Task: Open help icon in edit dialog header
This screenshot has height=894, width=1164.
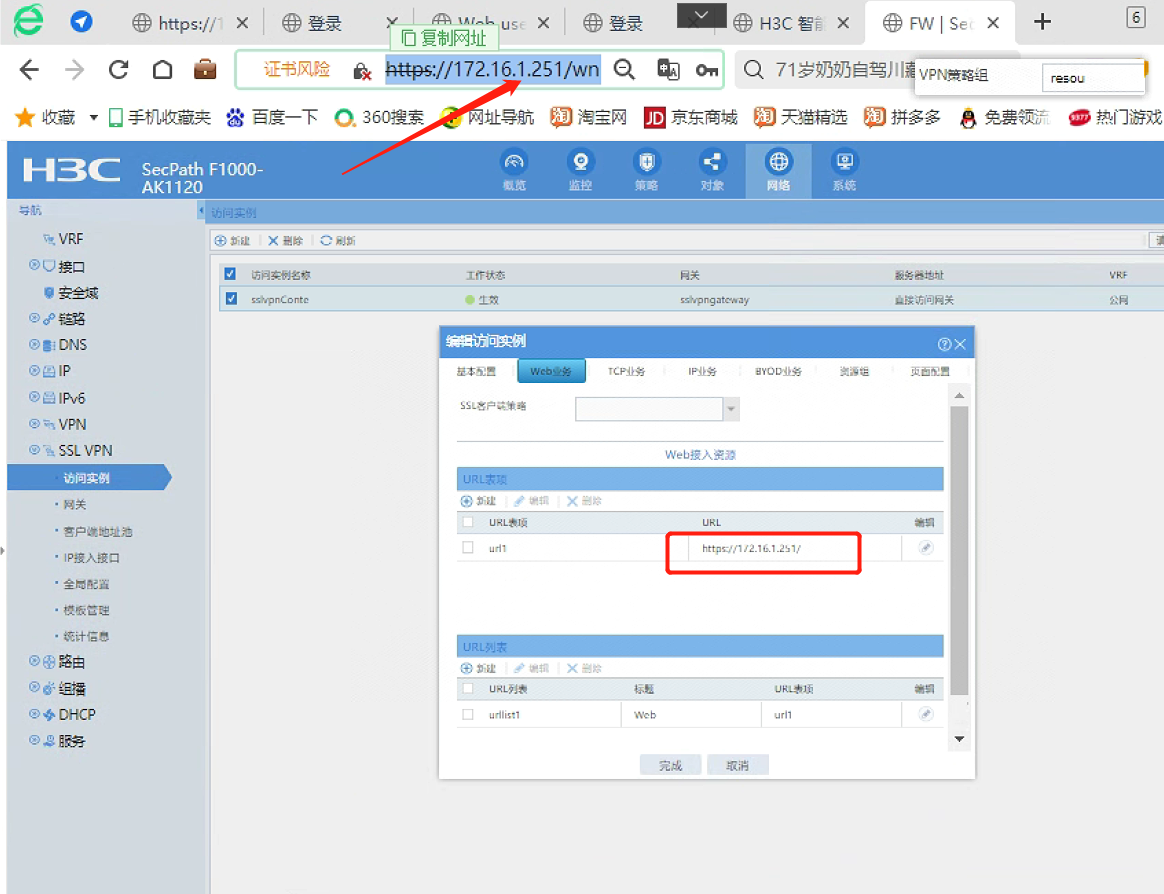Action: 944,344
